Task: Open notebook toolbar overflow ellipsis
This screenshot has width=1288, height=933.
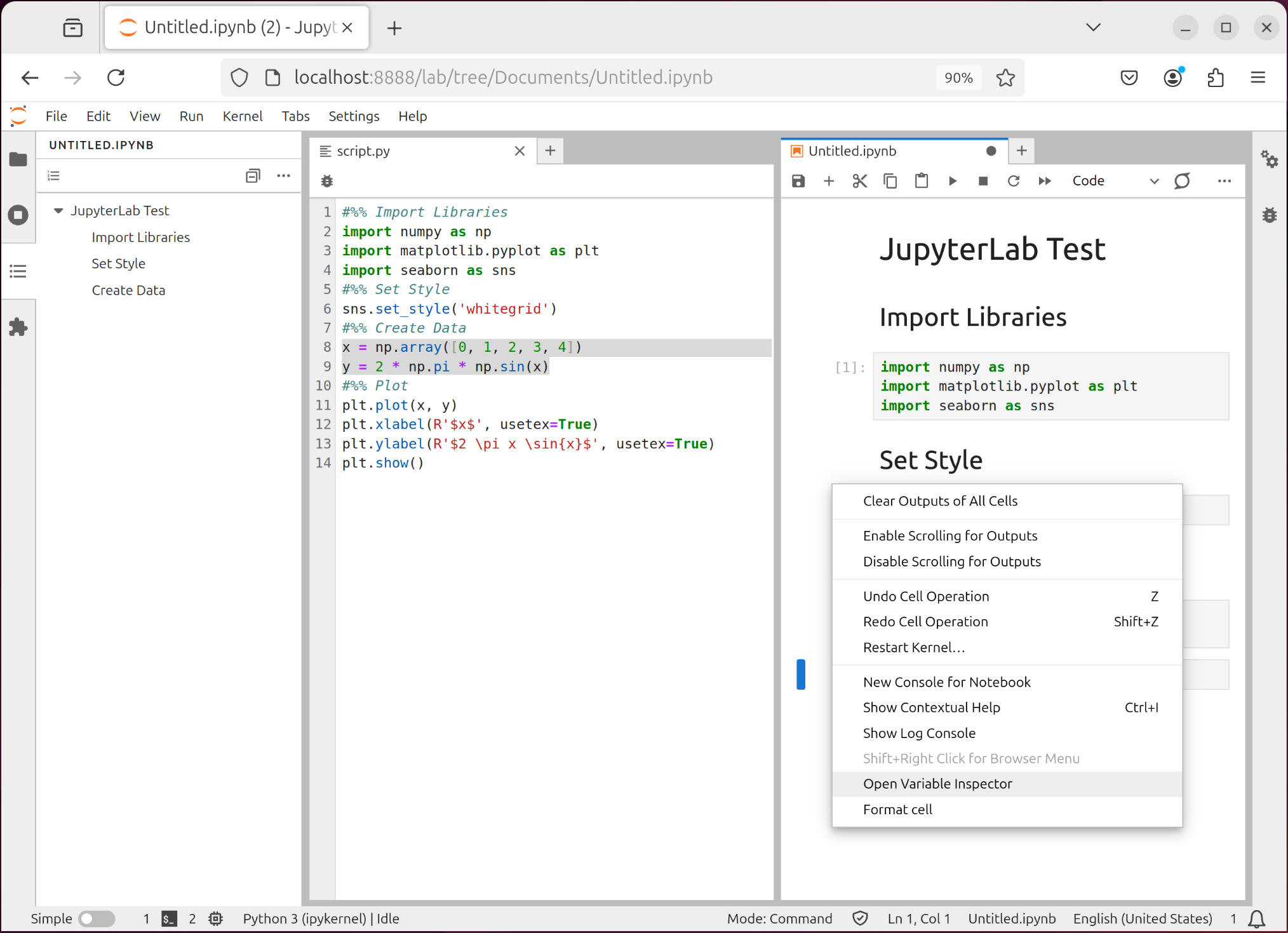Action: [x=1224, y=181]
